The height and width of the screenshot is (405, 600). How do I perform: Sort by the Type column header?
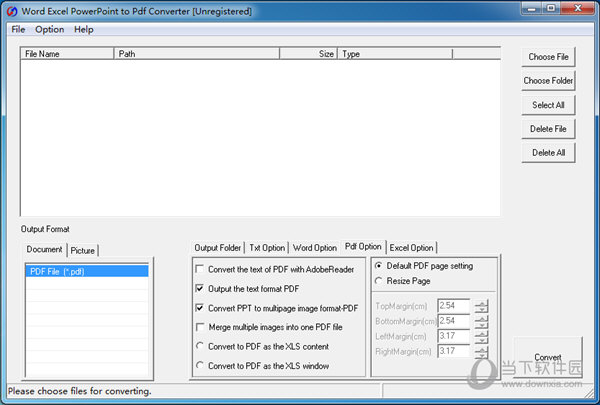pyautogui.click(x=395, y=54)
